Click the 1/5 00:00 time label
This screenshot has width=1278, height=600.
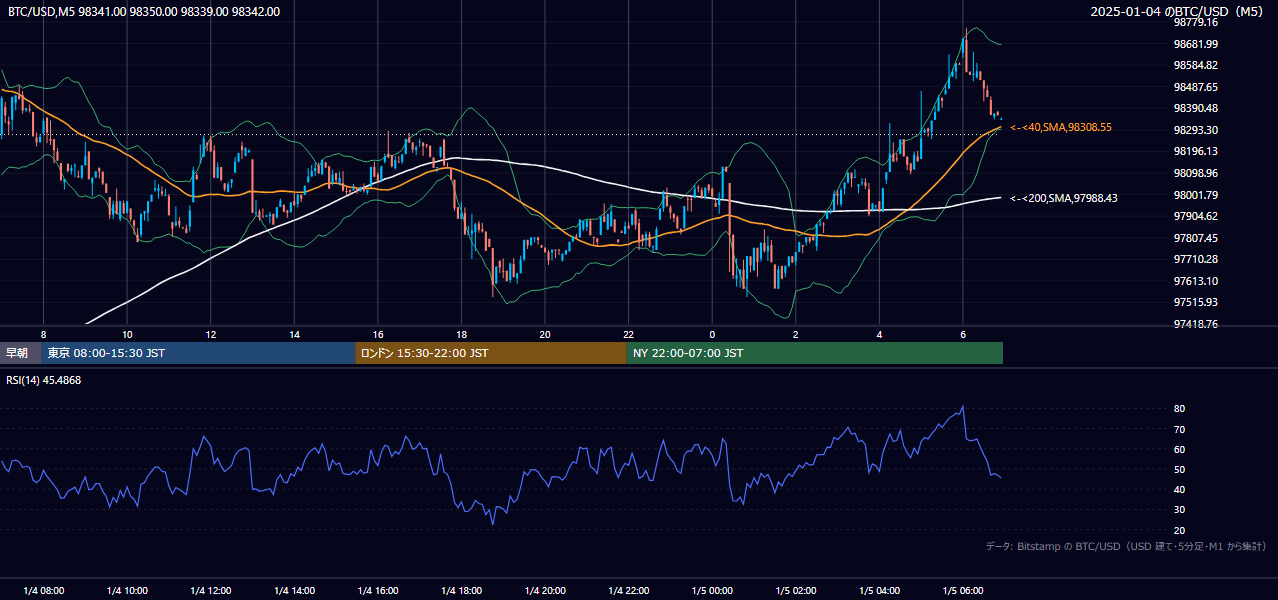[x=712, y=590]
